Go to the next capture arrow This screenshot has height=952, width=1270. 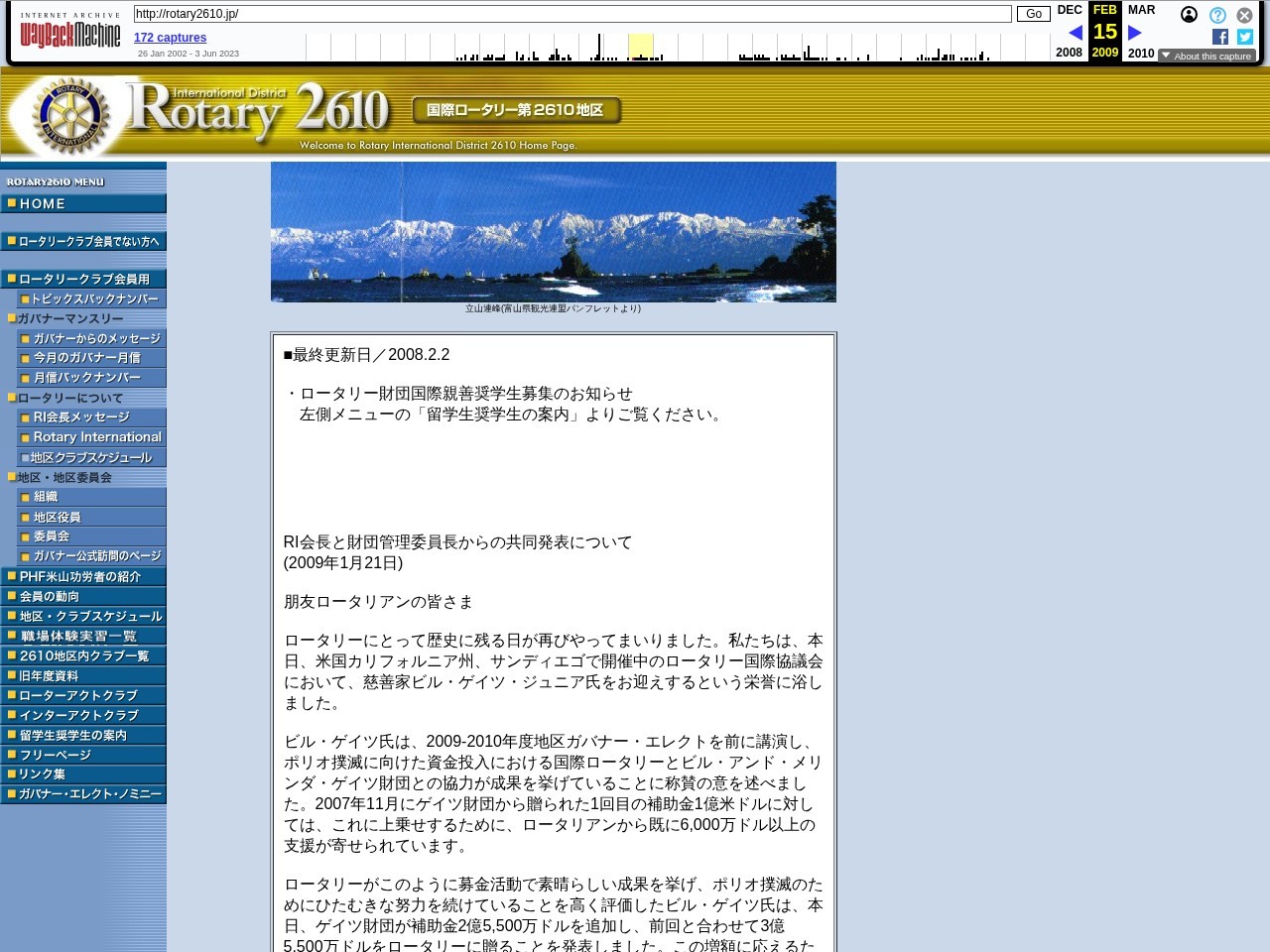[1134, 32]
